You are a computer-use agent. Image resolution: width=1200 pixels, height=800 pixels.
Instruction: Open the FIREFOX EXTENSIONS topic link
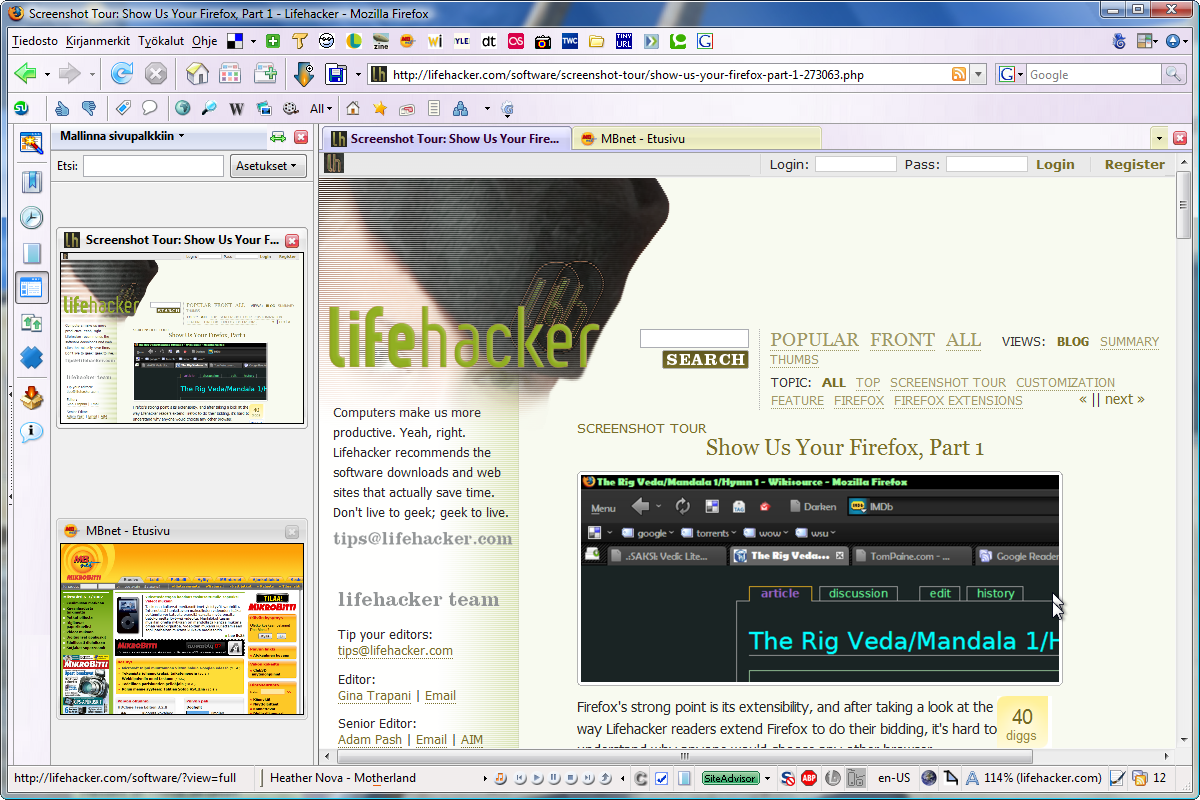958,401
